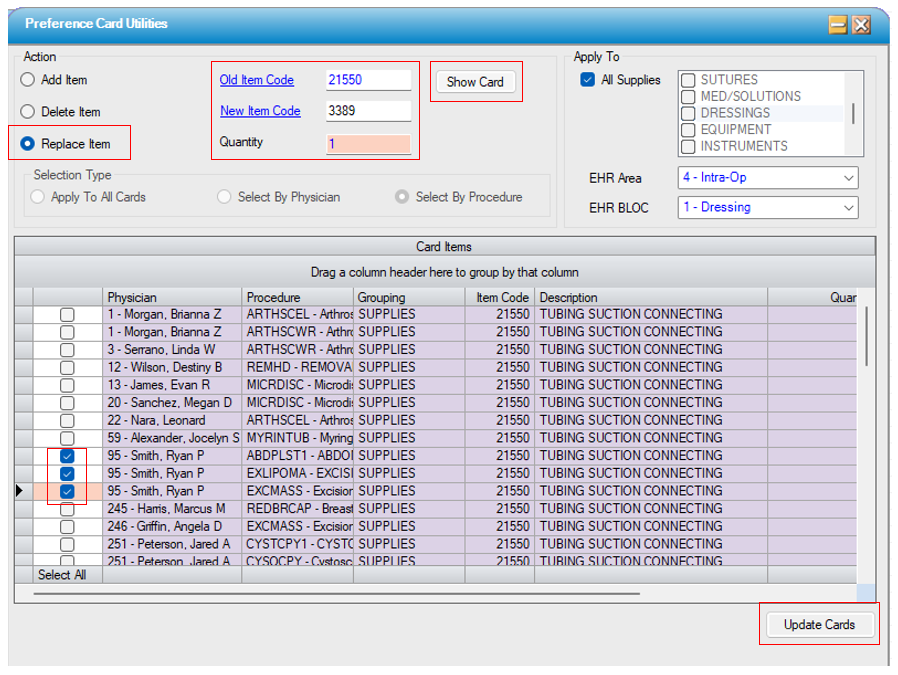Open the New Item Code lookup link
The width and height of the screenshot is (898, 675).
[260, 111]
